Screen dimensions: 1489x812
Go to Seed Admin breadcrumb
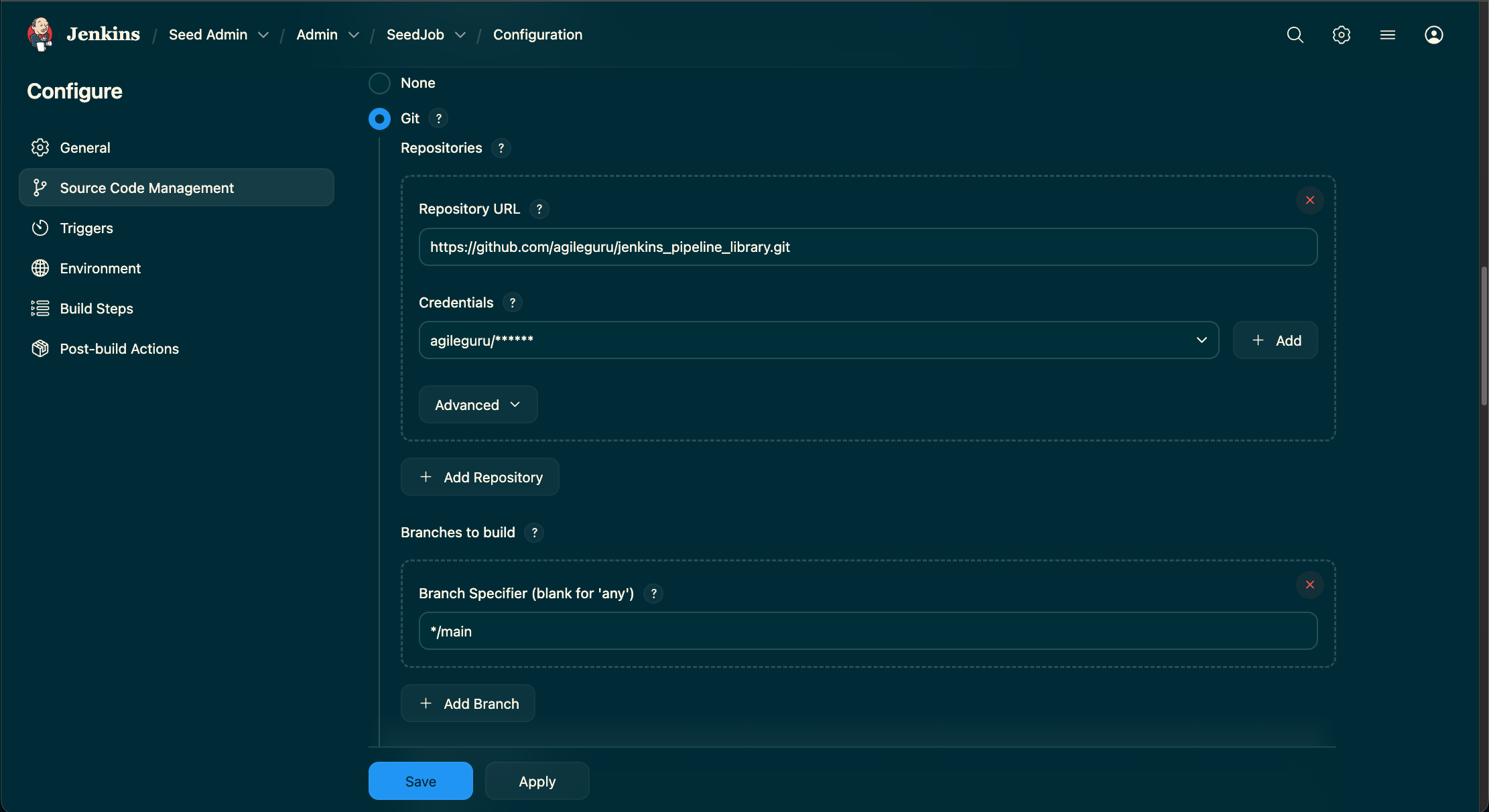(x=208, y=34)
